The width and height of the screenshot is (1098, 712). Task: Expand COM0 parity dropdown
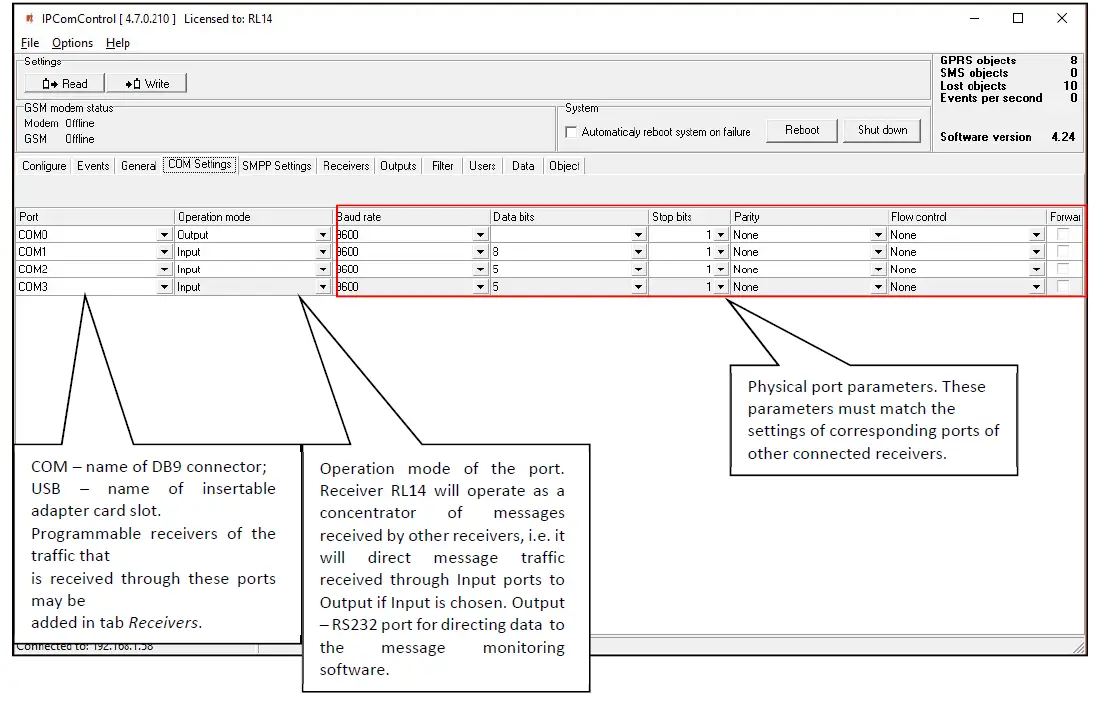(878, 235)
